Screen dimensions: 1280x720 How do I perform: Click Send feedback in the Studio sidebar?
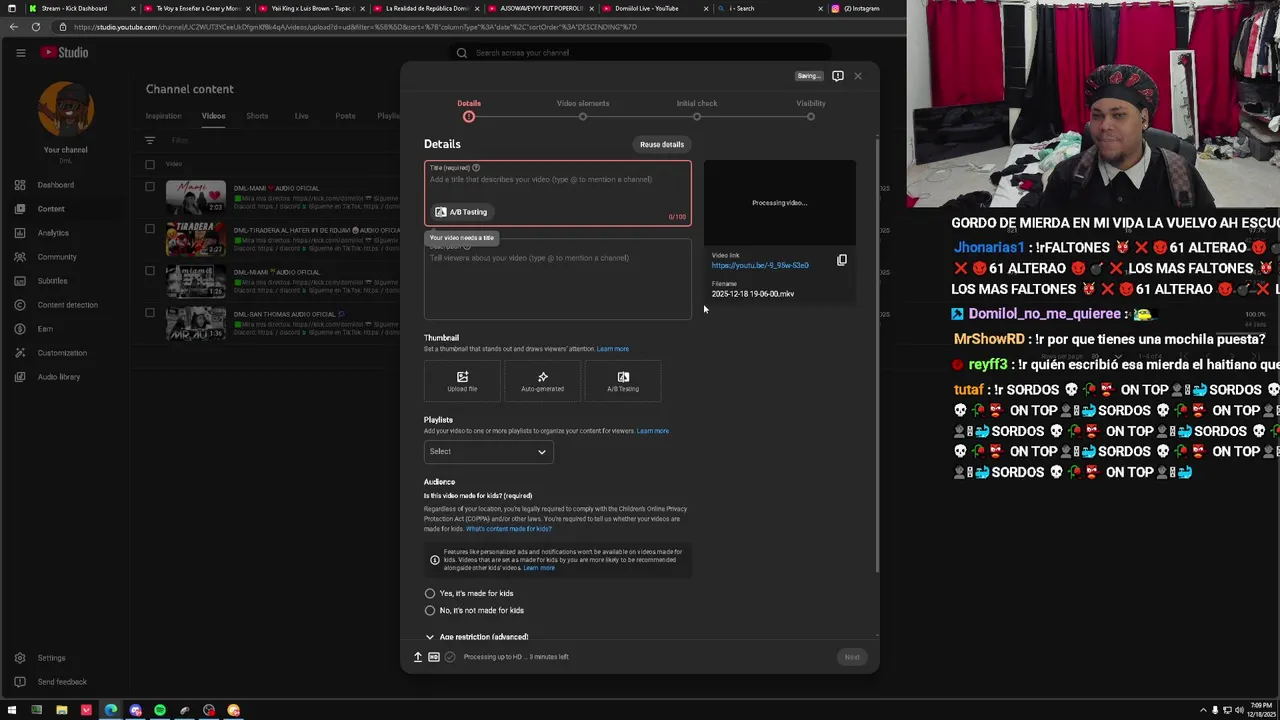click(62, 682)
